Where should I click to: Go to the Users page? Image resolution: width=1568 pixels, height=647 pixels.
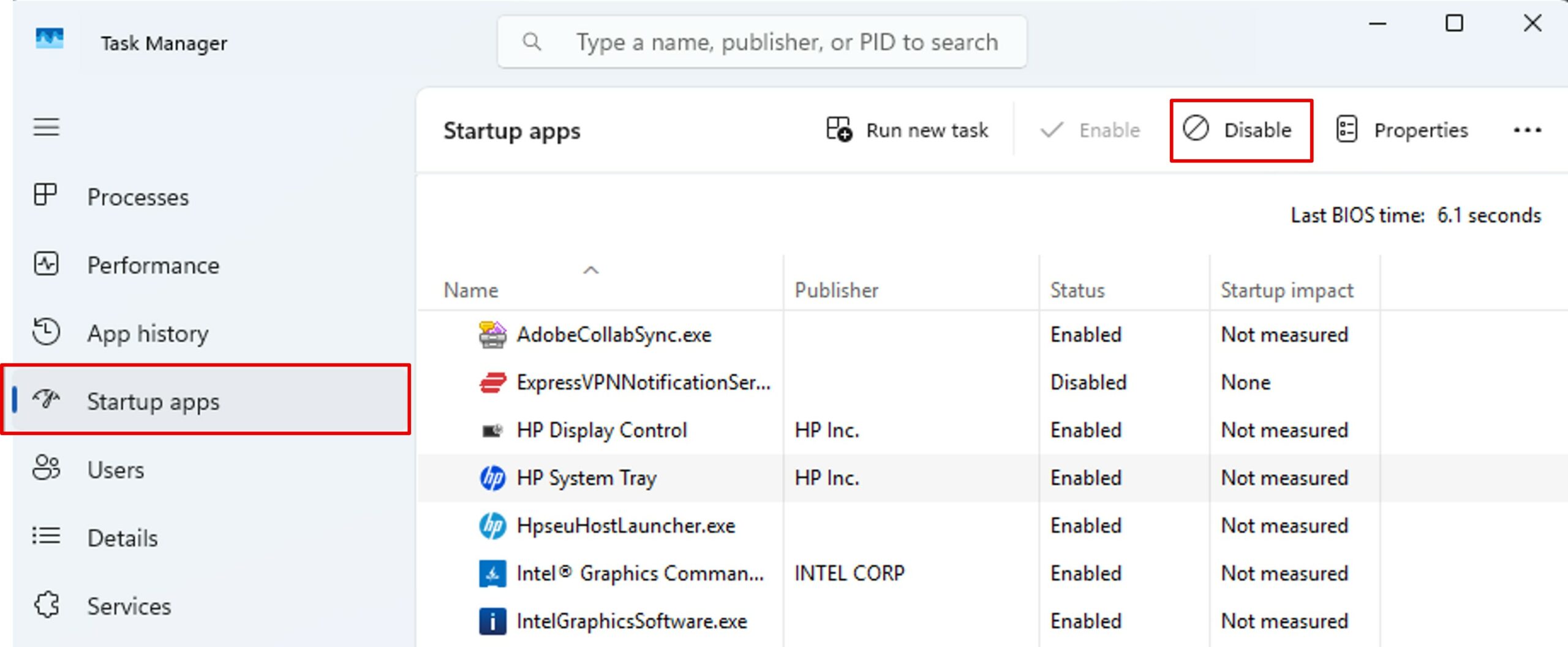(211, 469)
